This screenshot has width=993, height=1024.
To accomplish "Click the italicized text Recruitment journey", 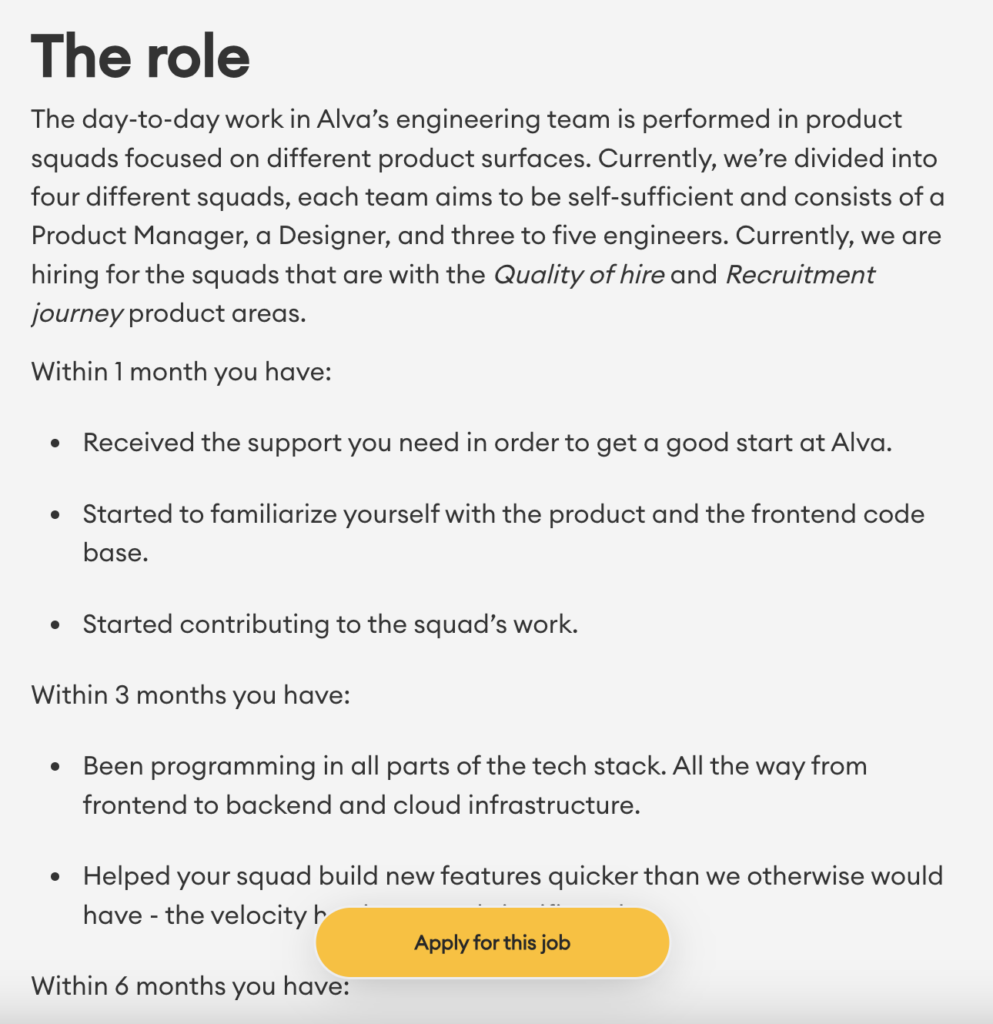I will click(x=799, y=275).
